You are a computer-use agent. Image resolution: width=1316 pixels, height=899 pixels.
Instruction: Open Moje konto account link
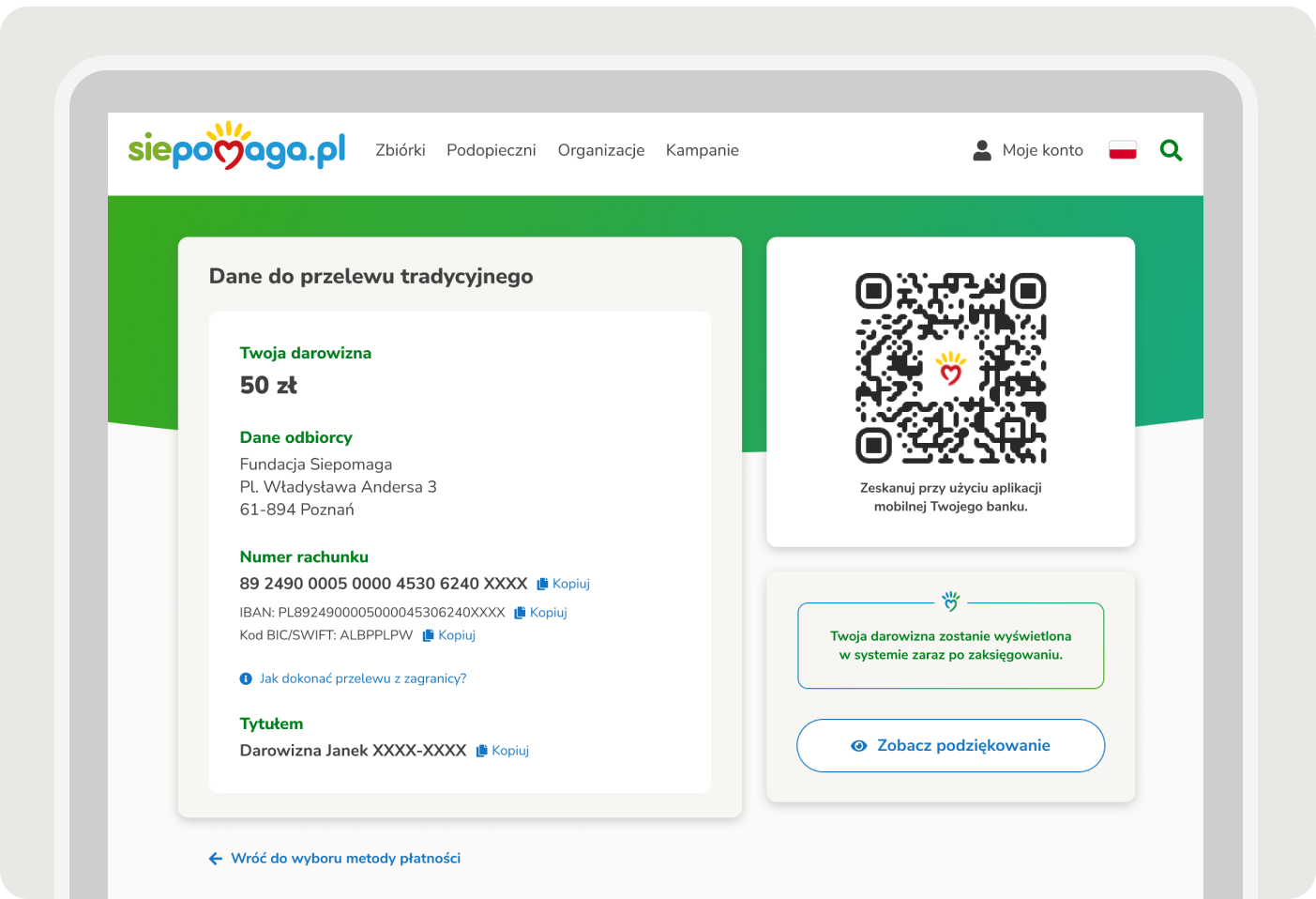(1042, 150)
